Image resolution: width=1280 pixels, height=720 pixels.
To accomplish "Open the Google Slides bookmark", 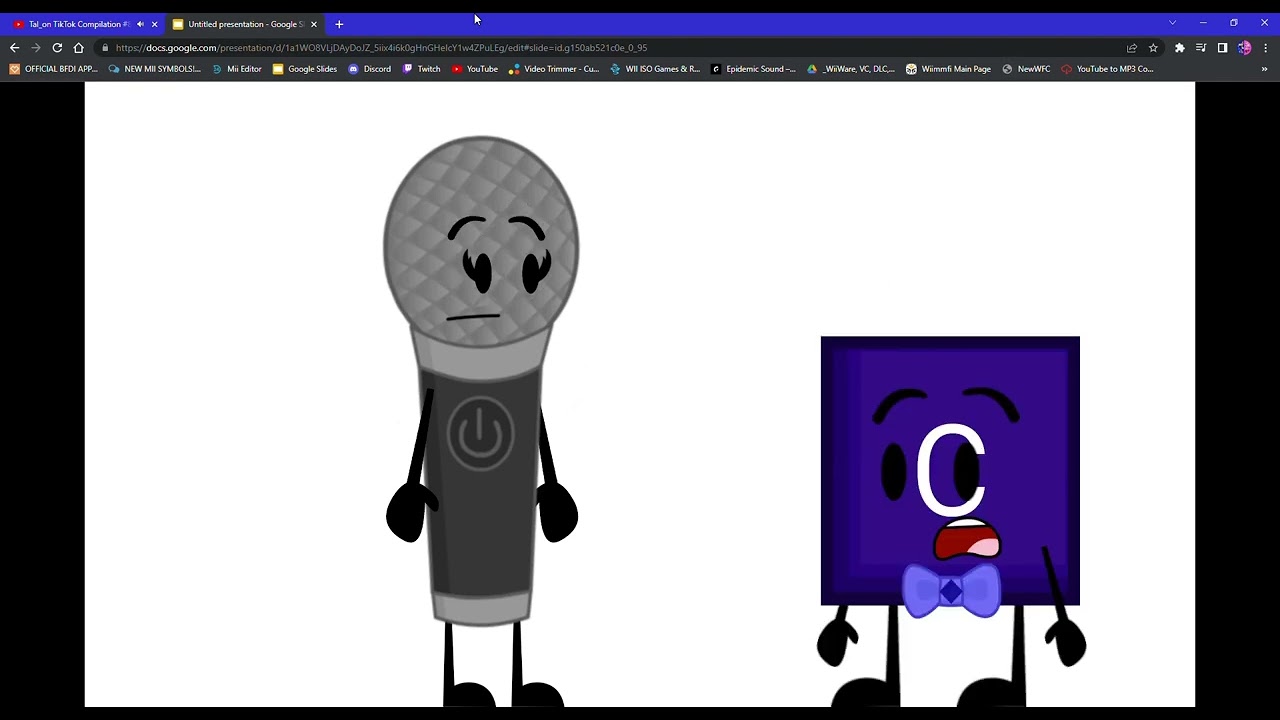I will coord(305,69).
